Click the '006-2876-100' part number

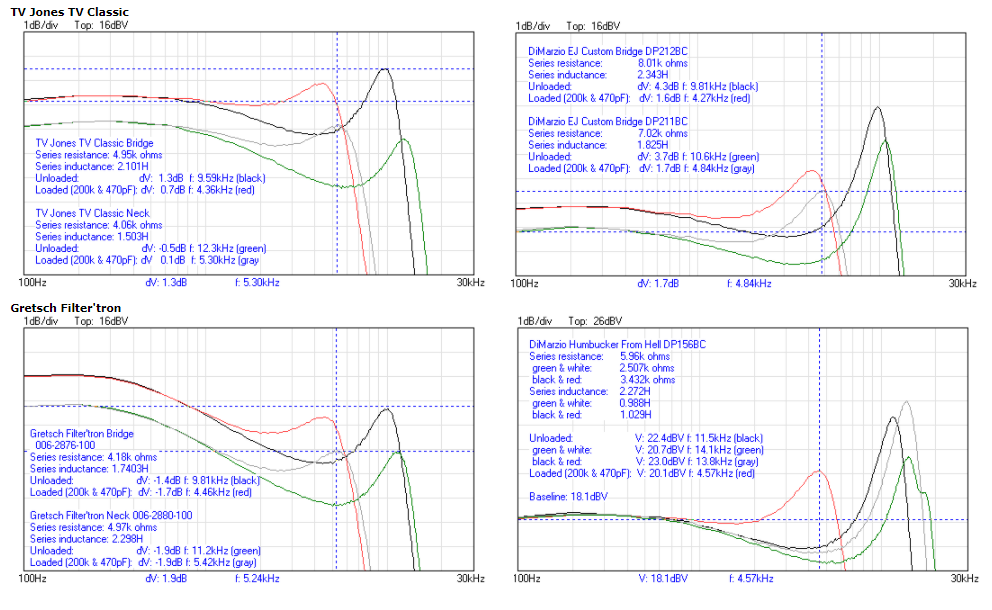coord(65,445)
